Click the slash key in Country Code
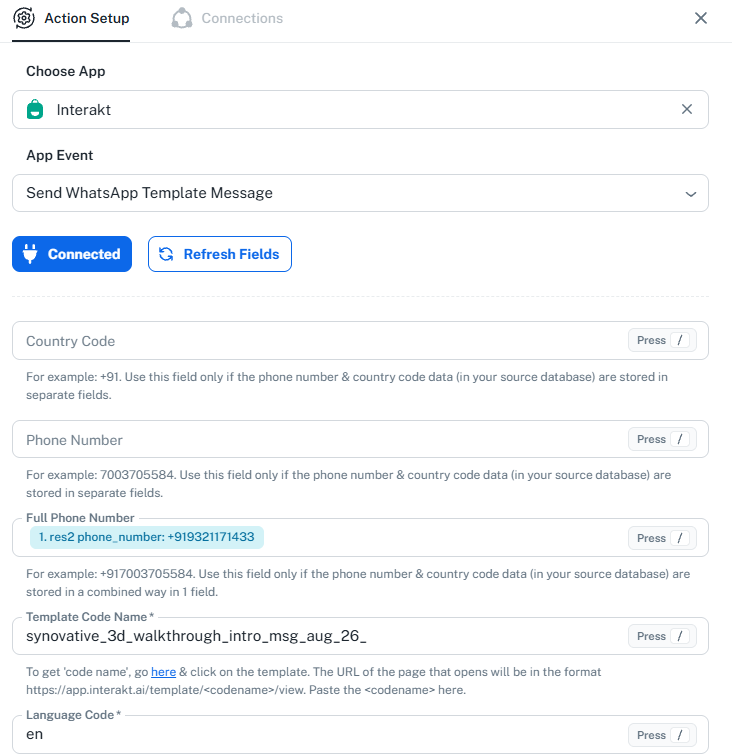Screen dimensions: 732x756 click(680, 340)
